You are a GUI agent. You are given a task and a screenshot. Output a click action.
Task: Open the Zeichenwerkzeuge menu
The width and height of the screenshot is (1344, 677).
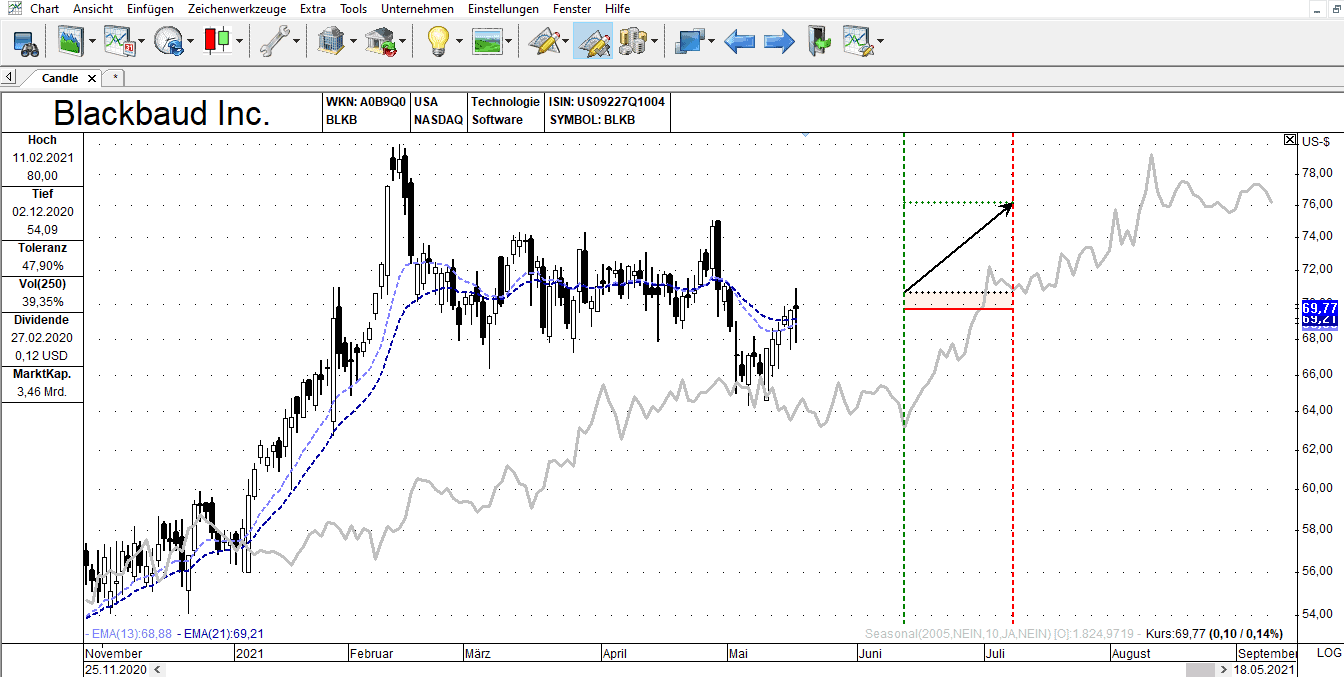coord(237,9)
